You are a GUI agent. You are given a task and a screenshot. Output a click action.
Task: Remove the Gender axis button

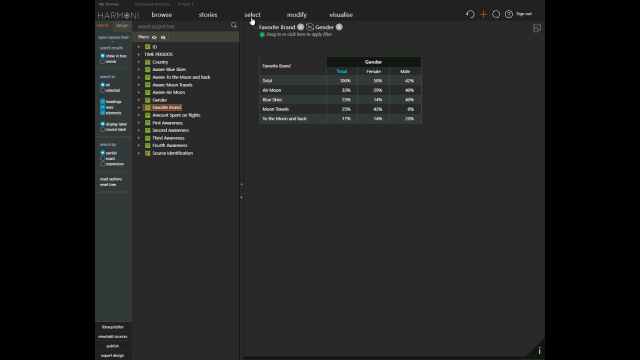tap(339, 27)
